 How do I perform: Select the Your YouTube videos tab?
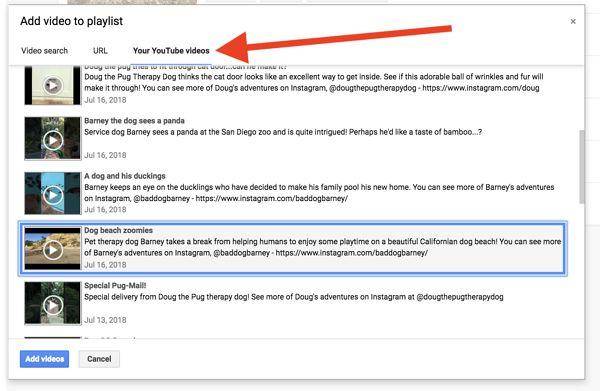[x=171, y=51]
